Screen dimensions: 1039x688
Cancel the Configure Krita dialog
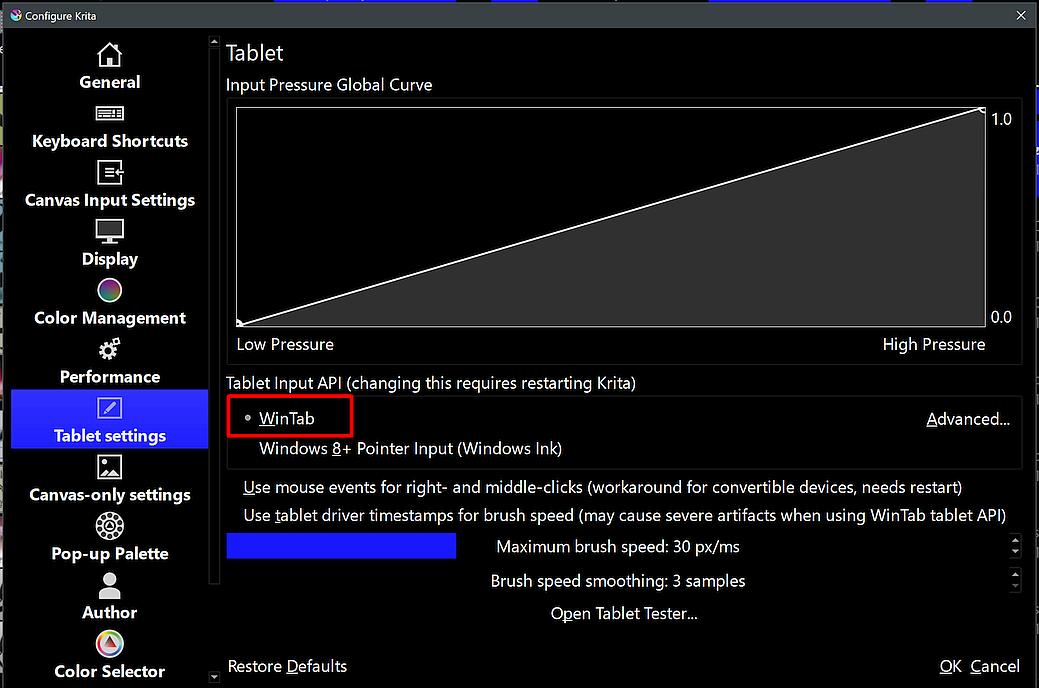(995, 666)
